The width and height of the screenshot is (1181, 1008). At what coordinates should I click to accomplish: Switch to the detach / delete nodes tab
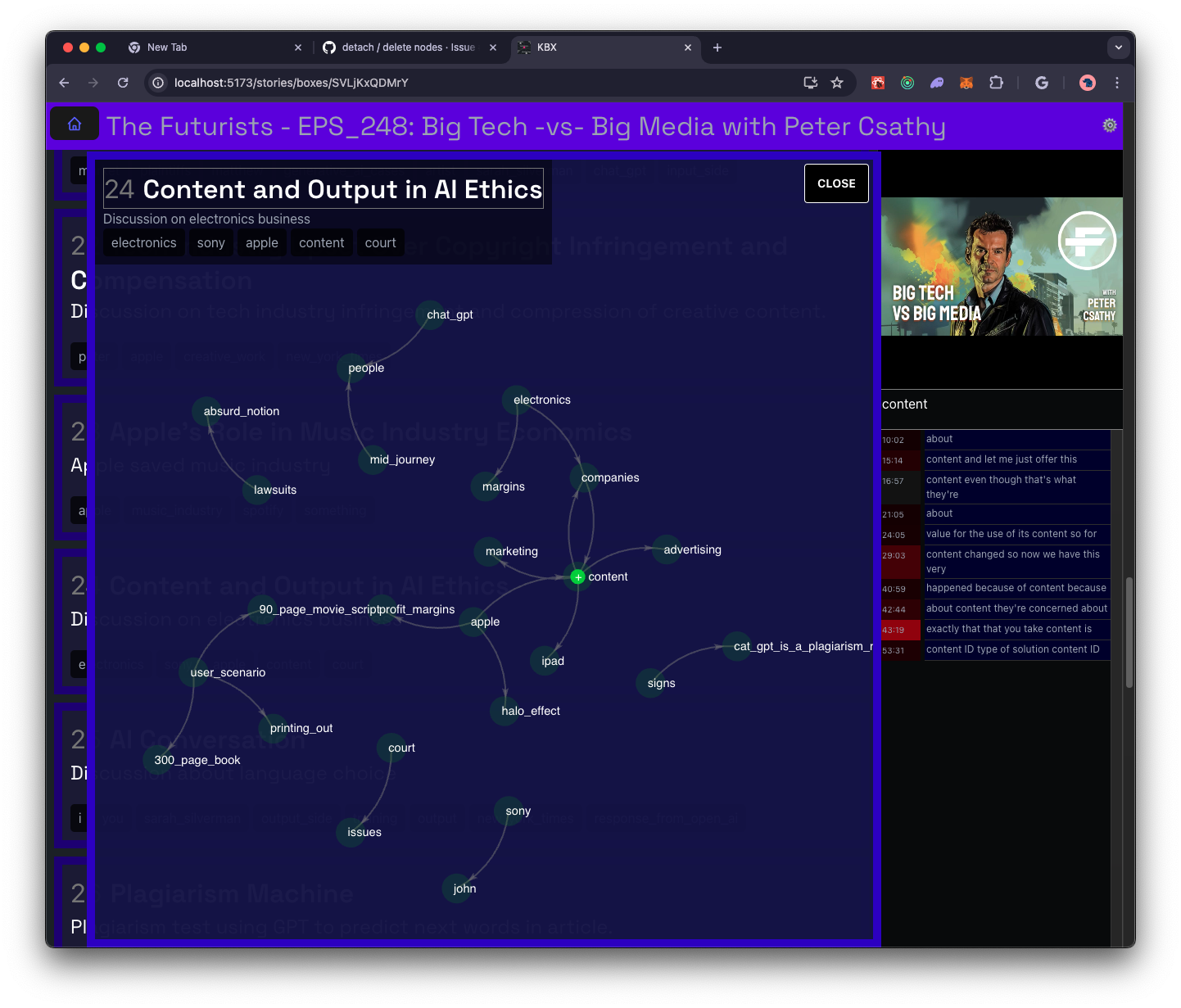(x=410, y=47)
